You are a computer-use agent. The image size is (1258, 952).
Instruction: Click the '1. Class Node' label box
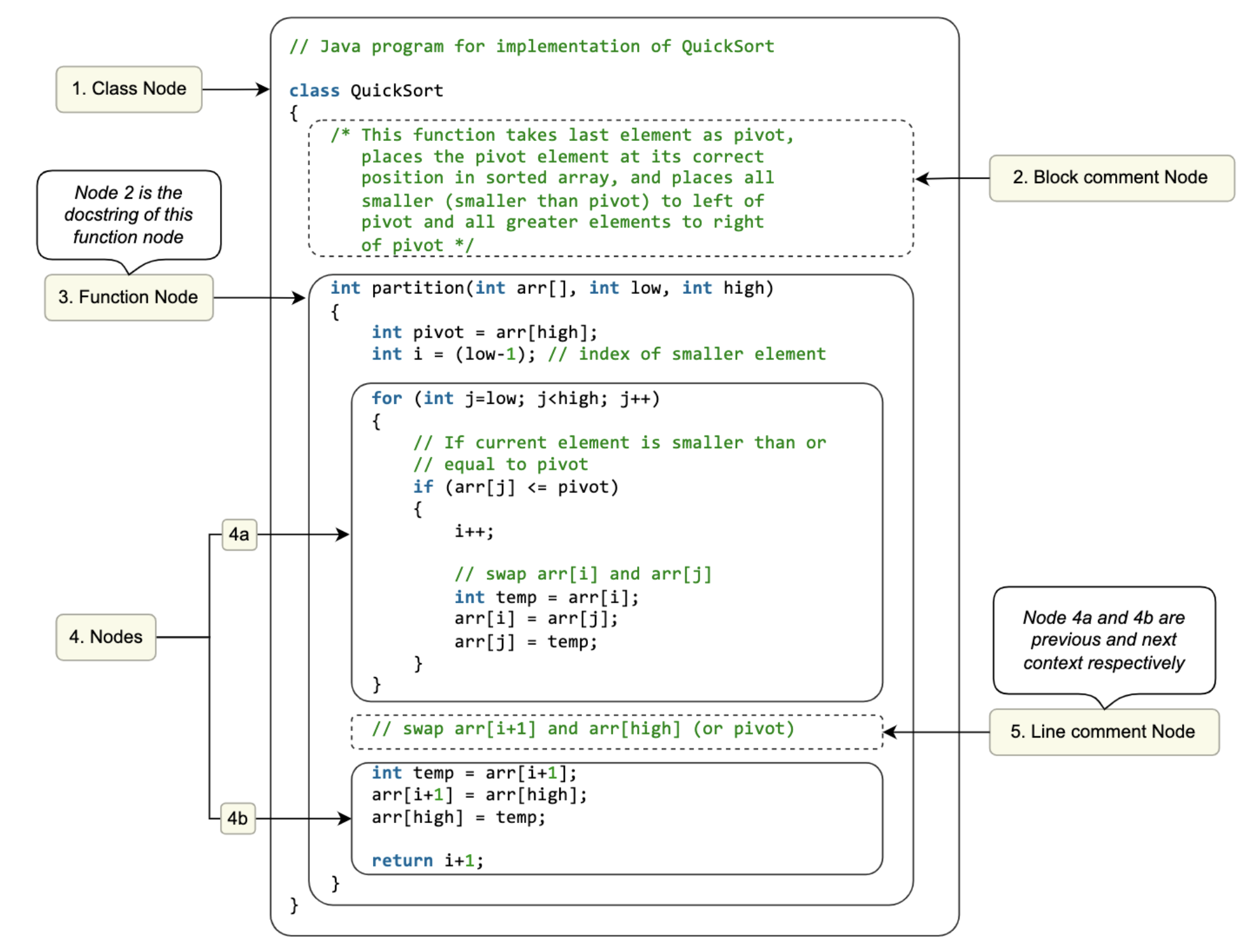129,89
